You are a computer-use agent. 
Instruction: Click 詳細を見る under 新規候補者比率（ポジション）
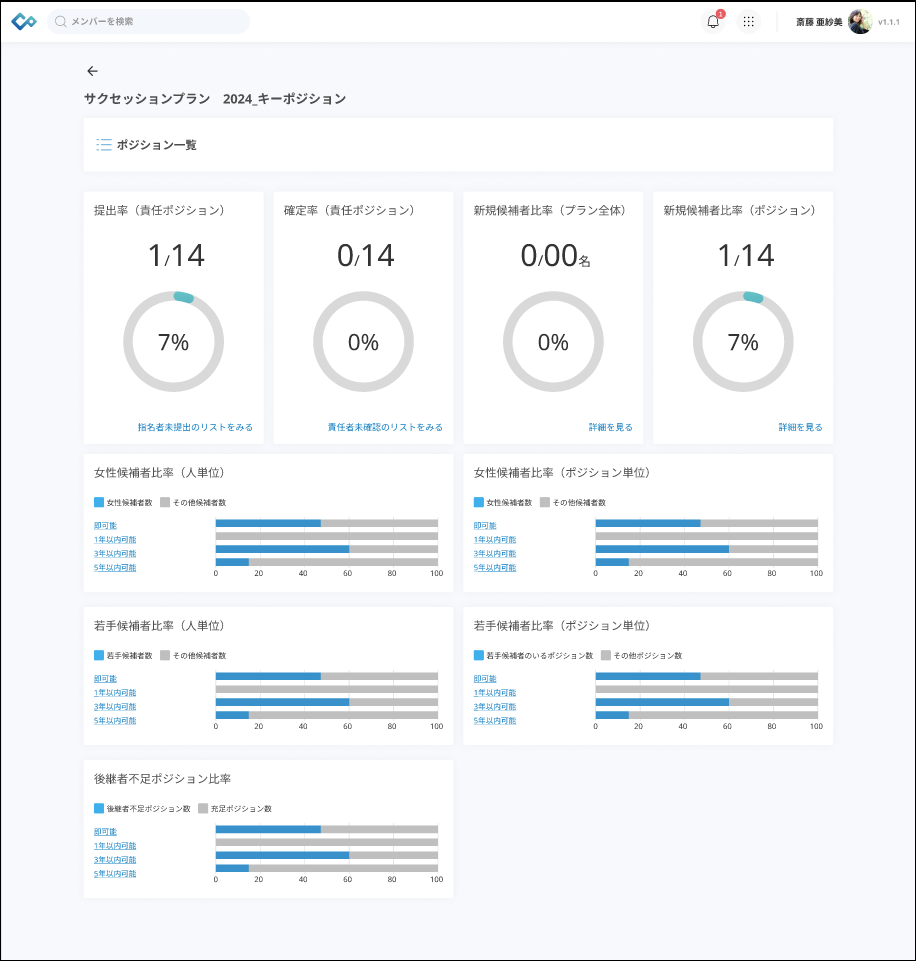pyautogui.click(x=800, y=427)
